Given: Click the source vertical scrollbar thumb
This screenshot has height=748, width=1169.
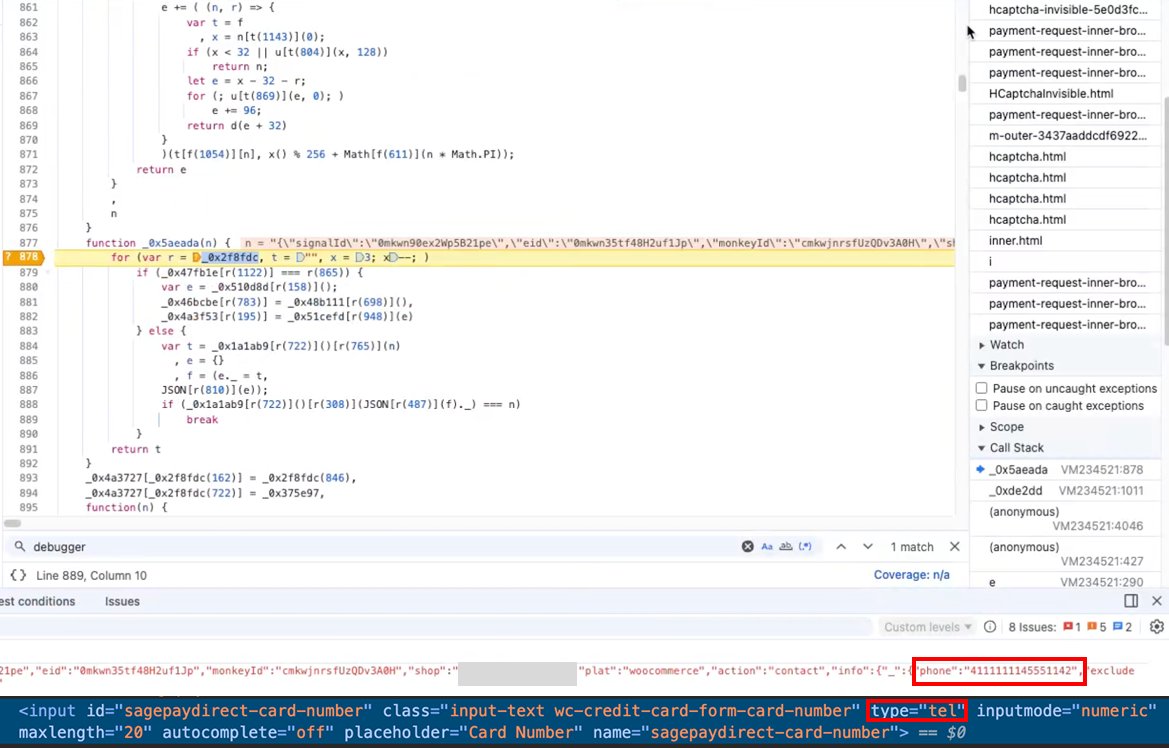Looking at the screenshot, I should coord(962,83).
